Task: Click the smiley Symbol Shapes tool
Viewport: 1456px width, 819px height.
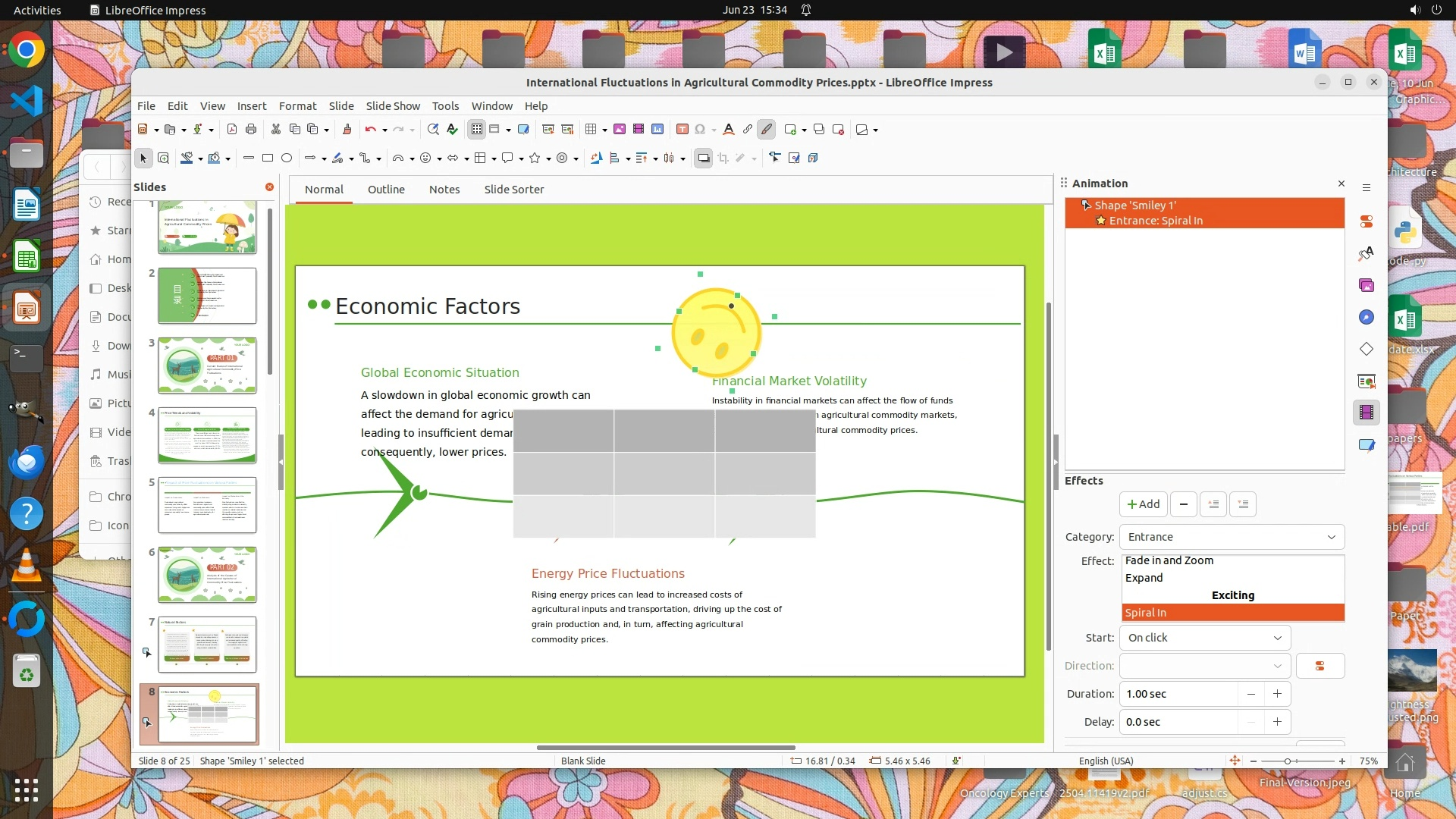Action: coord(425,158)
